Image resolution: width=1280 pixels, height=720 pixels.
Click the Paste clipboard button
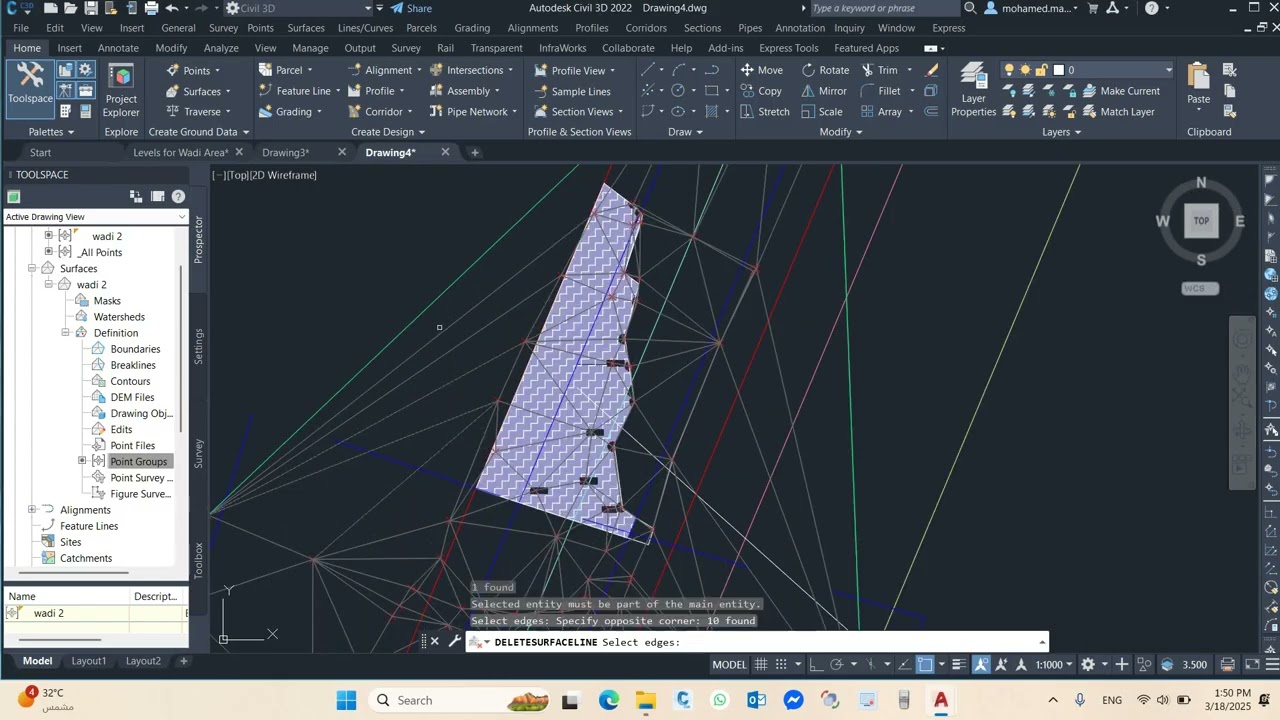tap(1198, 84)
